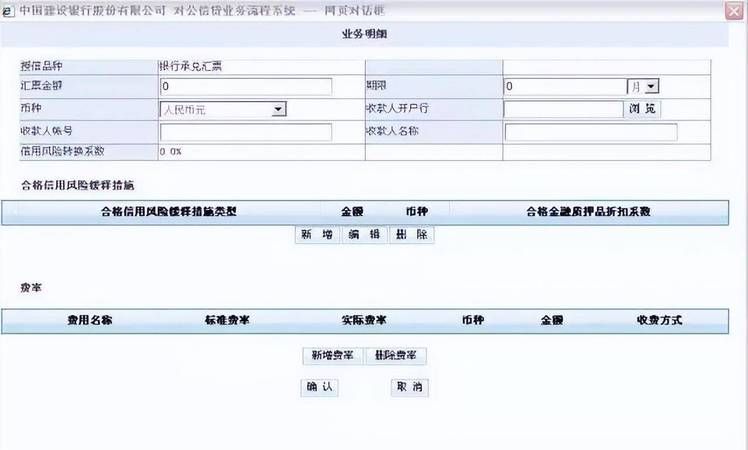Click the 标准费率 column header
This screenshot has height=450, width=748.
pyautogui.click(x=228, y=320)
